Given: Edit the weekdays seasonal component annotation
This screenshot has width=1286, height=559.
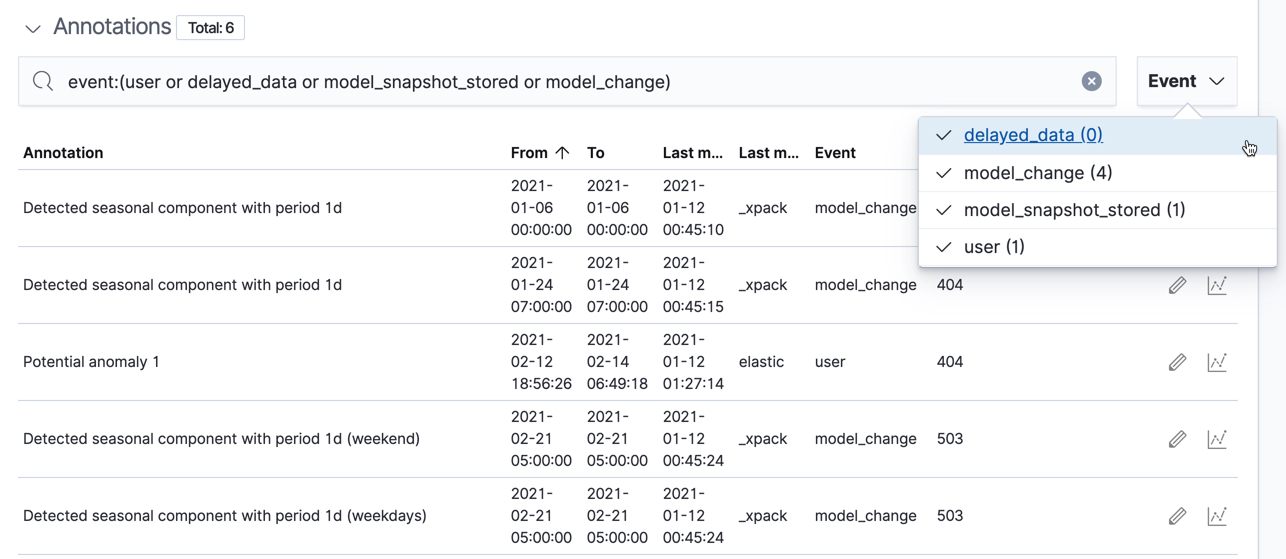Looking at the screenshot, I should point(1177,516).
